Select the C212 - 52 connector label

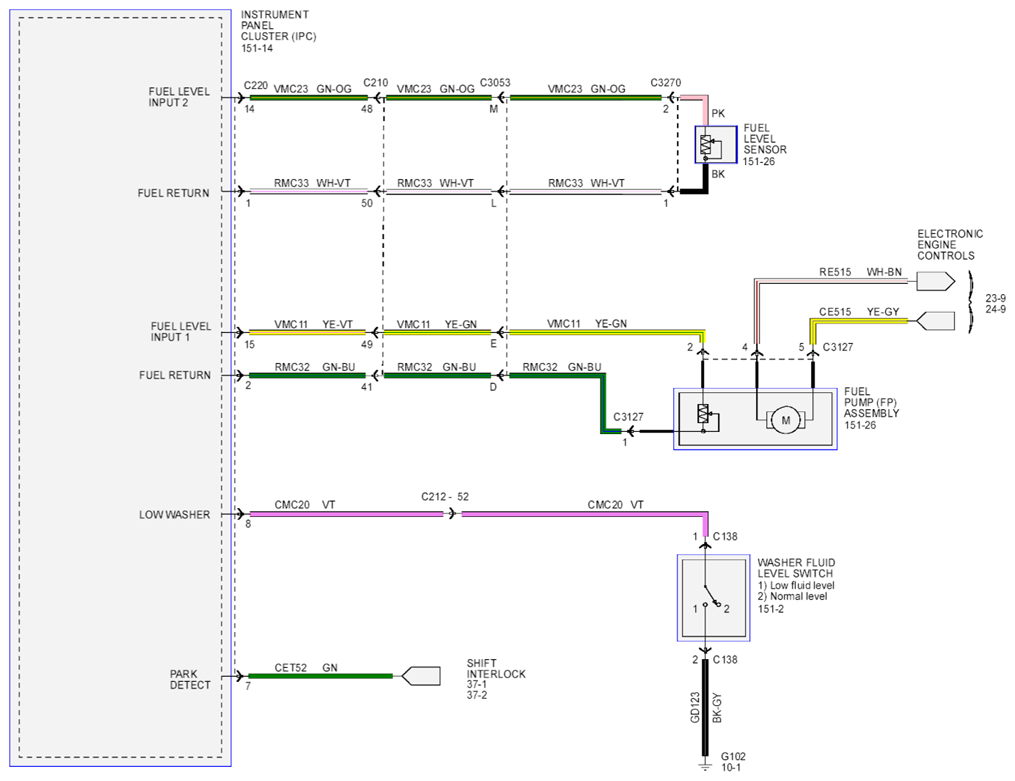[445, 497]
